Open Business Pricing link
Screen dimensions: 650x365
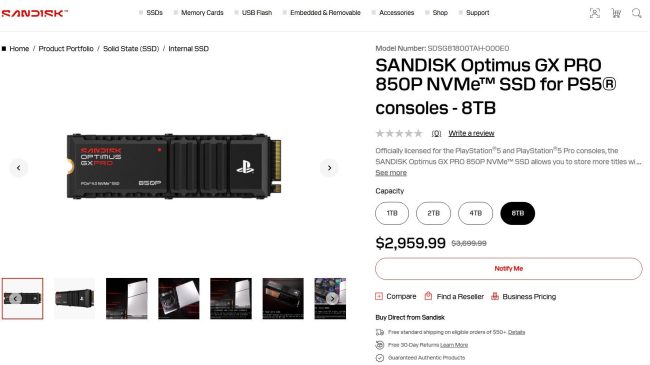click(x=524, y=297)
